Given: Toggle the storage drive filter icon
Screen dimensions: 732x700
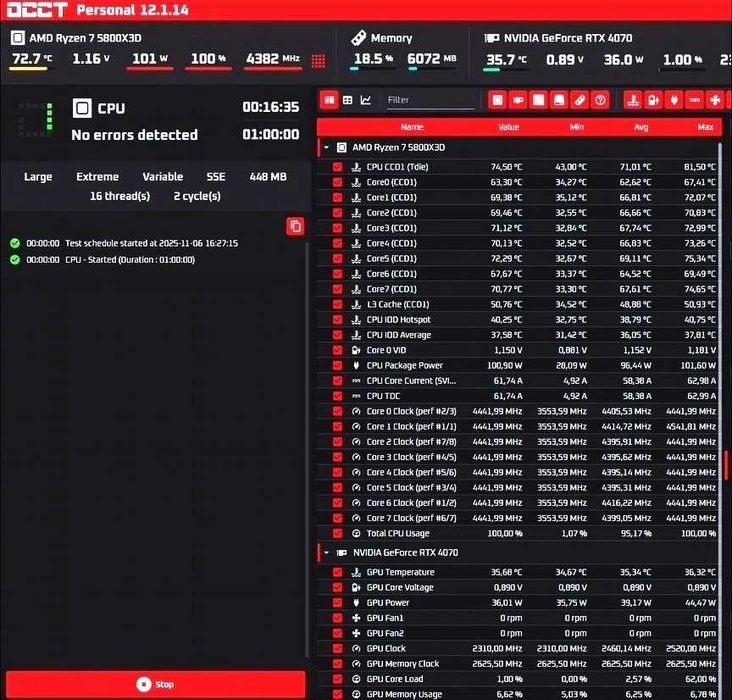Looking at the screenshot, I should coord(559,100).
